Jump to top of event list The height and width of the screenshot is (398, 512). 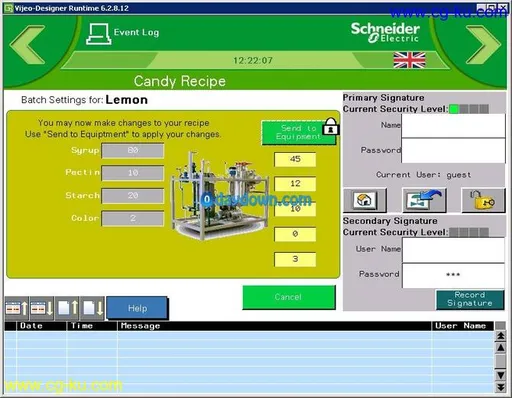click(500, 336)
